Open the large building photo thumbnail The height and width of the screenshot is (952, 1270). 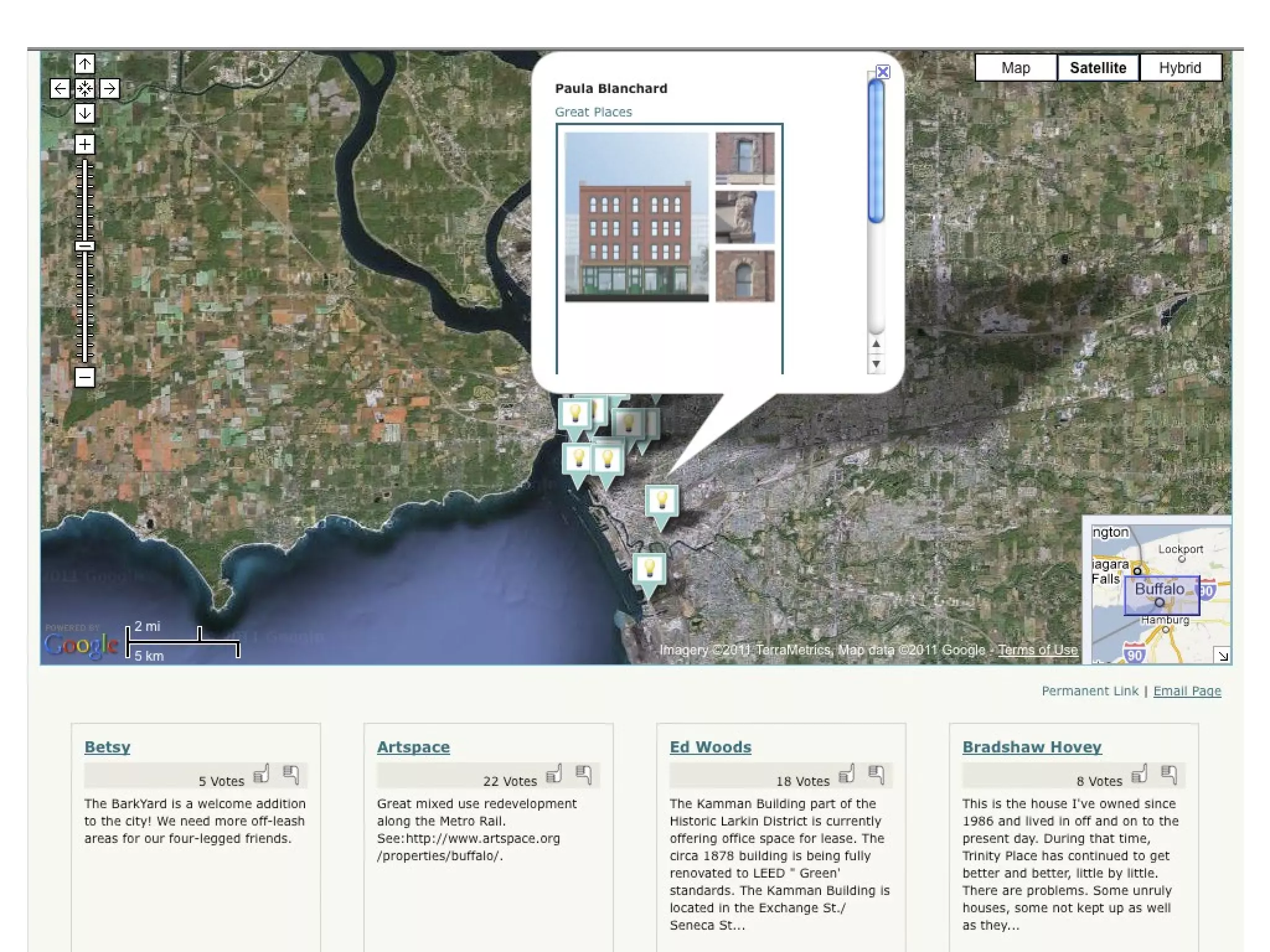[x=636, y=217]
